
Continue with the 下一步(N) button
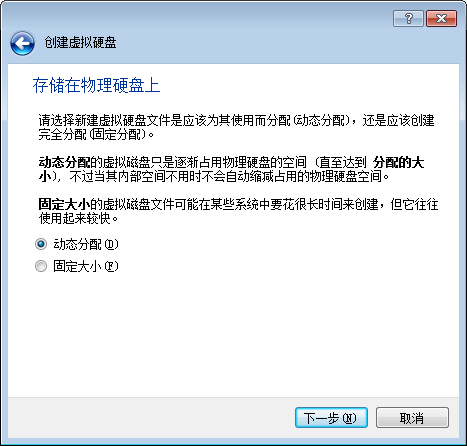coord(331,417)
